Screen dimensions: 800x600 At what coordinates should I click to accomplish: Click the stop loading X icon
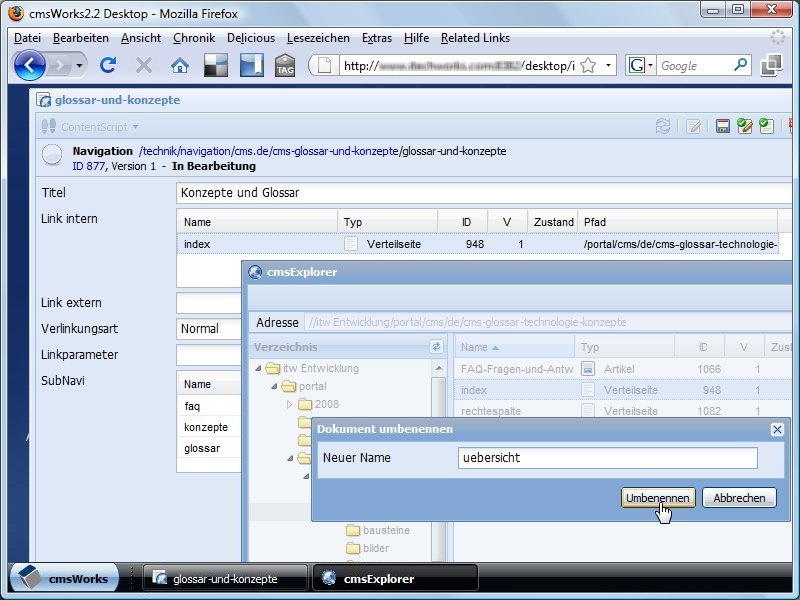point(144,65)
